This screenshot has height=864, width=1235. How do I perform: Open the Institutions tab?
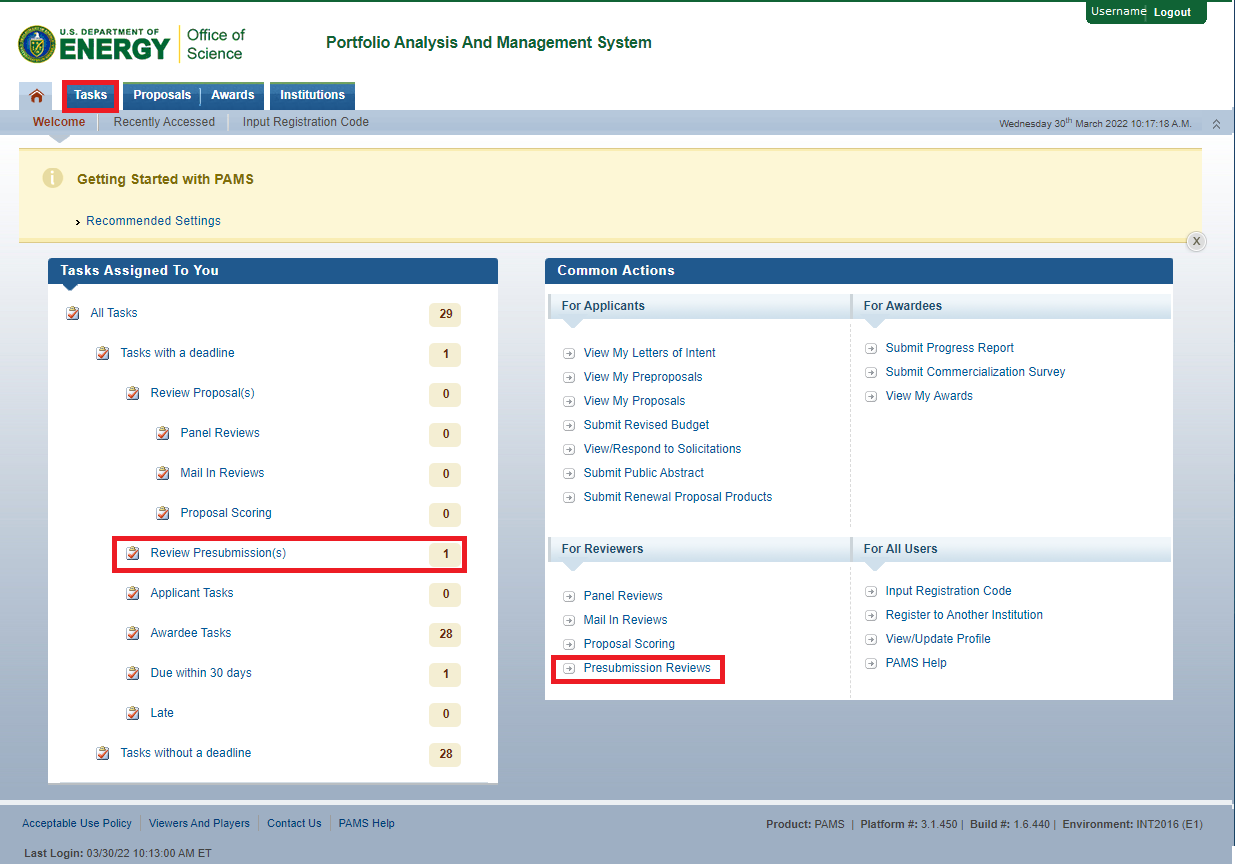coord(312,96)
